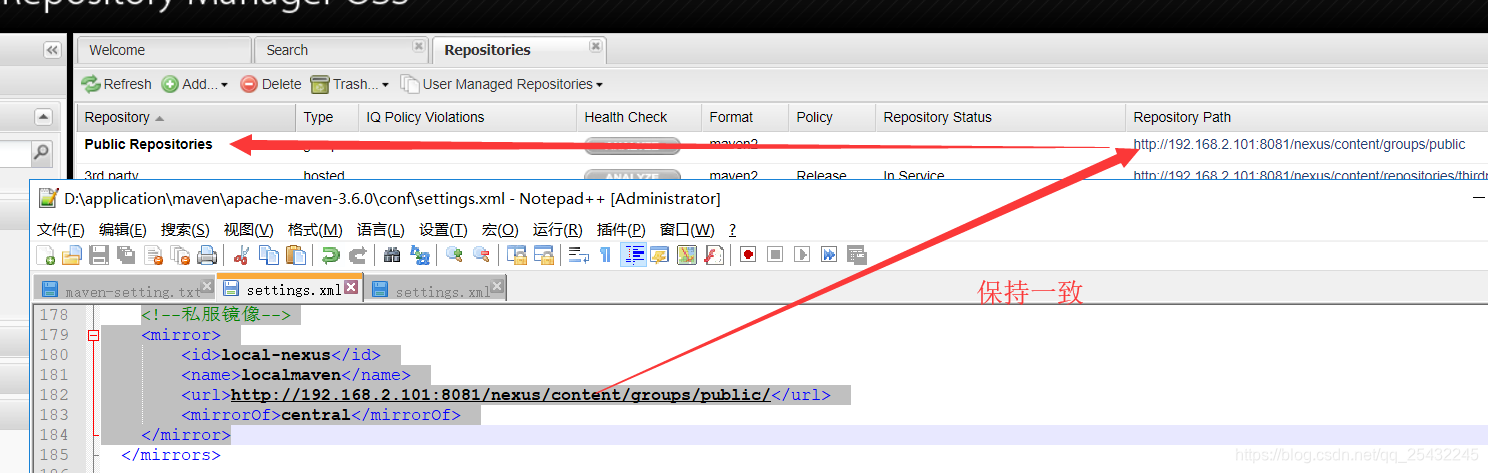
Task: Toggle the Indent Guide toolbar icon
Action: (x=633, y=255)
